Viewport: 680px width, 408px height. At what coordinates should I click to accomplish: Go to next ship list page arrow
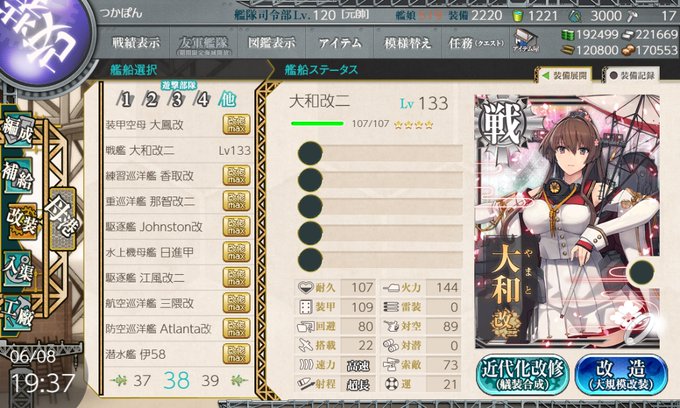tap(238, 381)
